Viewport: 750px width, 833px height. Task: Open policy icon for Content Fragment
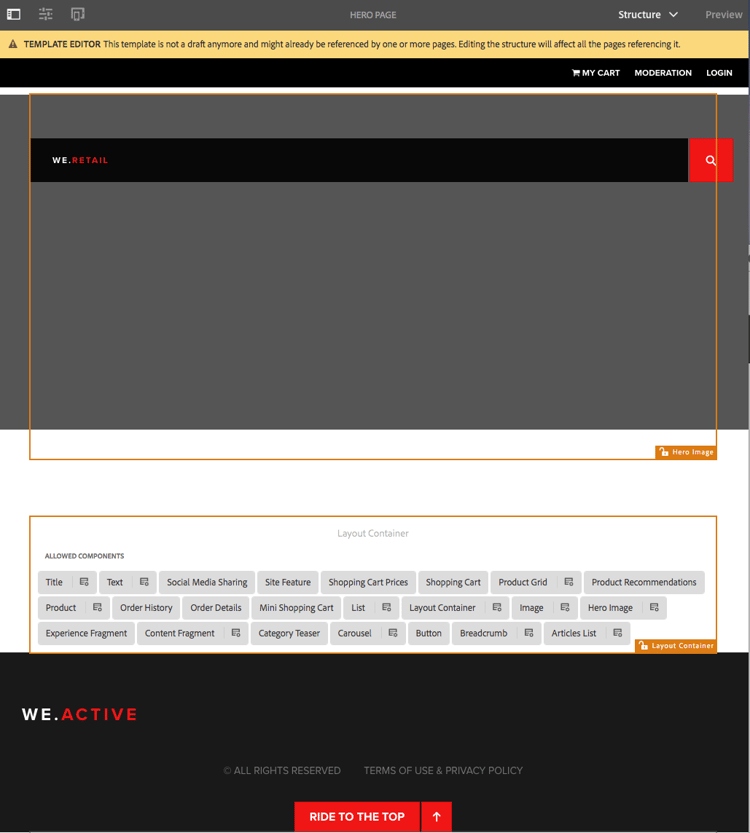point(236,633)
